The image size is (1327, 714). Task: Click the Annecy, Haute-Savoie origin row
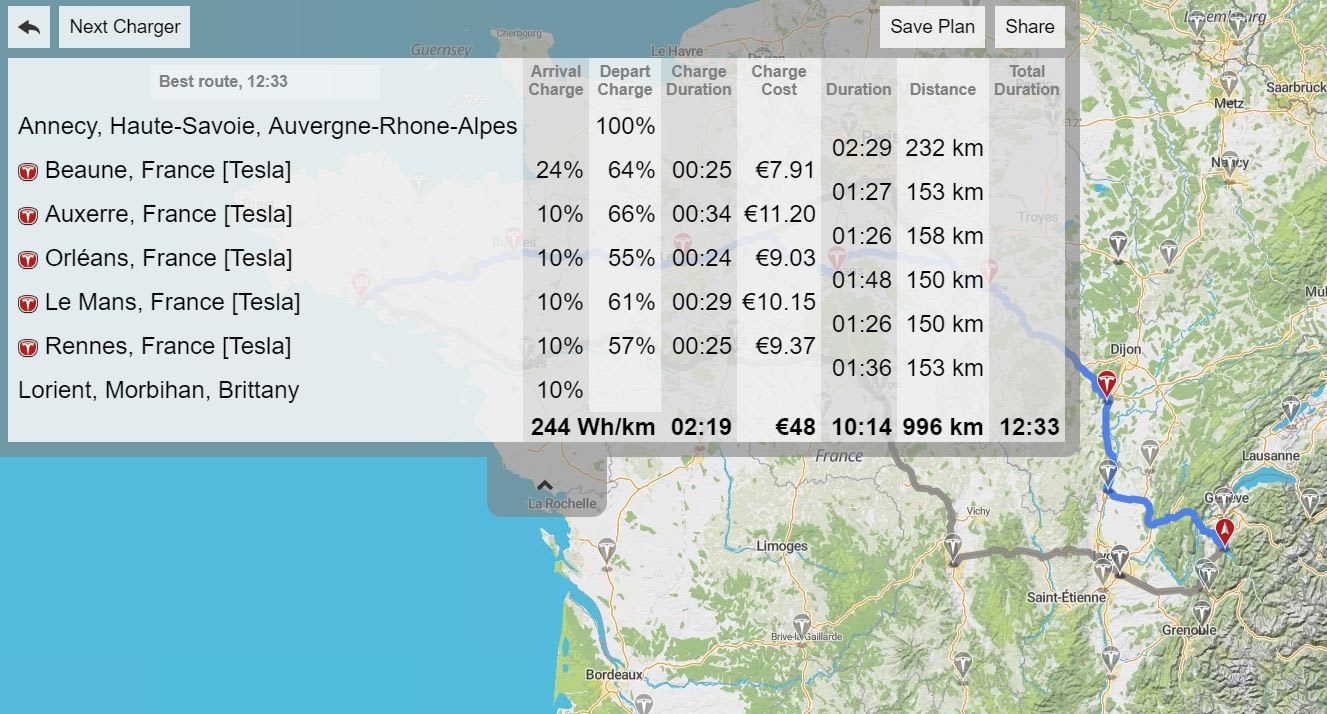[268, 127]
